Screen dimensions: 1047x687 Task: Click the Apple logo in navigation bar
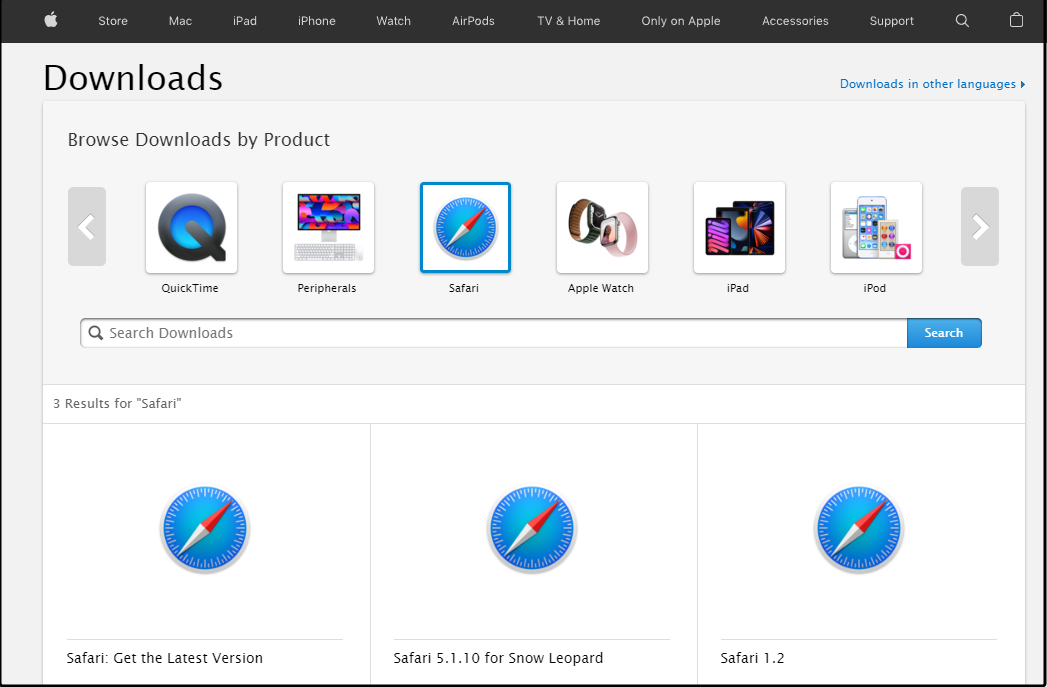[x=51, y=21]
